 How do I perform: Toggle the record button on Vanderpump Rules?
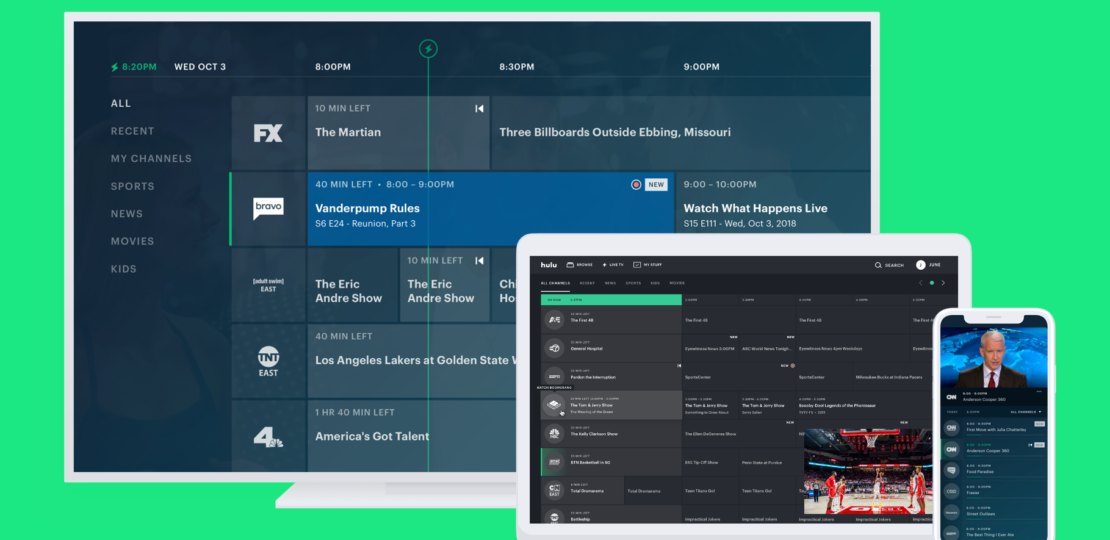[x=636, y=185]
